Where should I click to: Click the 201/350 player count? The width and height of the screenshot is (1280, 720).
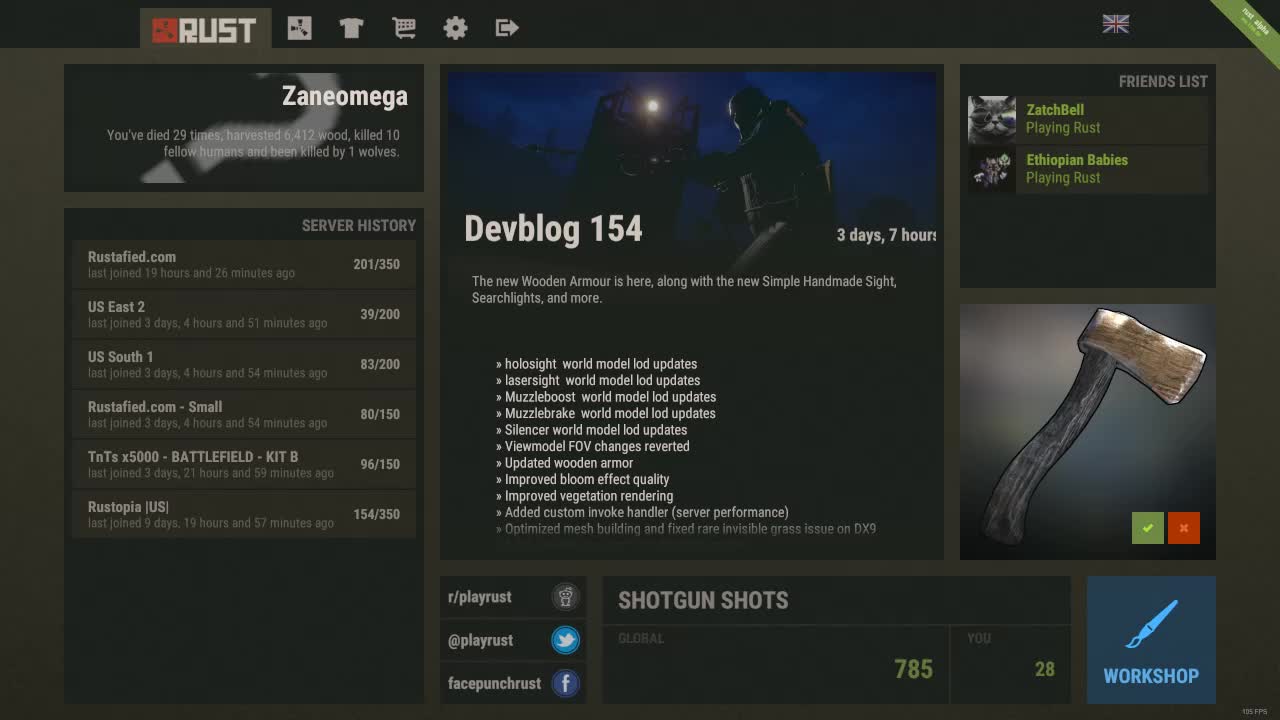click(376, 265)
